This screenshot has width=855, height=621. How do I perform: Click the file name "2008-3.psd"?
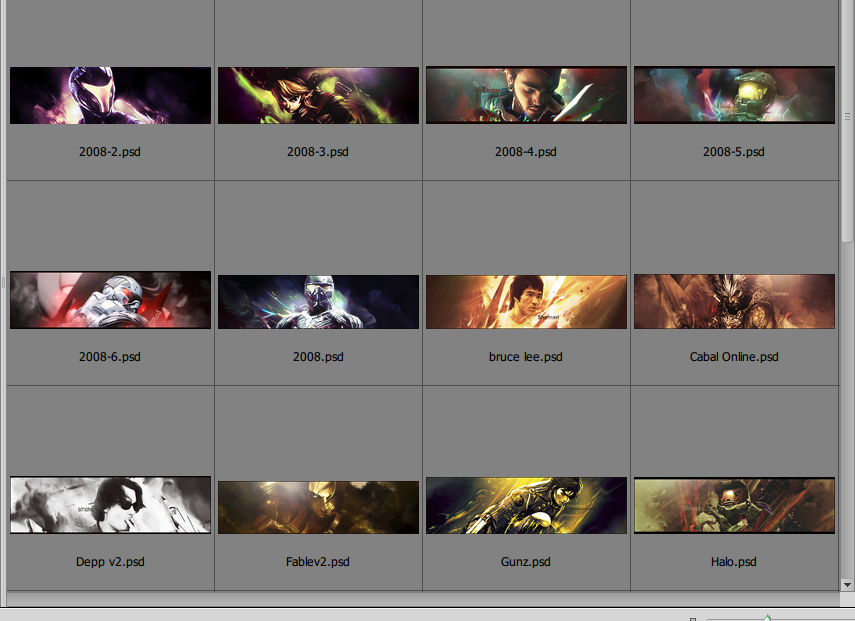pos(318,152)
